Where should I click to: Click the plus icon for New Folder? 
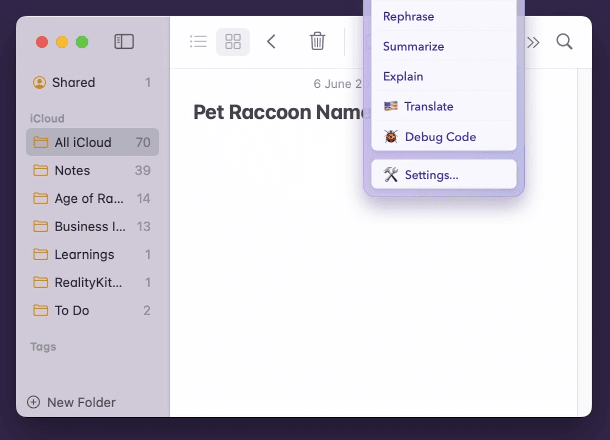point(34,402)
